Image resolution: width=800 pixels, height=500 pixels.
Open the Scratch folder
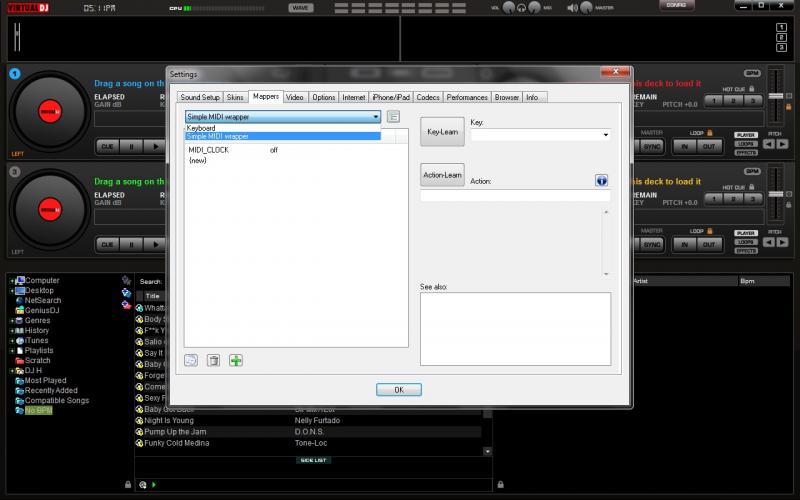[x=33, y=360]
